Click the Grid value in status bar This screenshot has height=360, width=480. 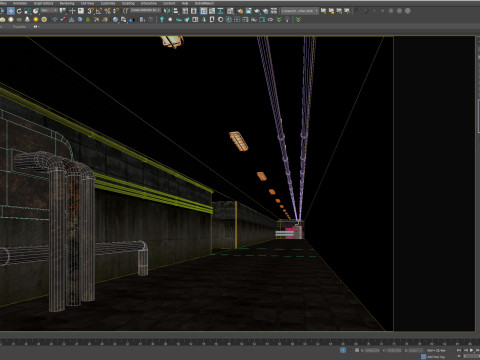tap(436, 351)
